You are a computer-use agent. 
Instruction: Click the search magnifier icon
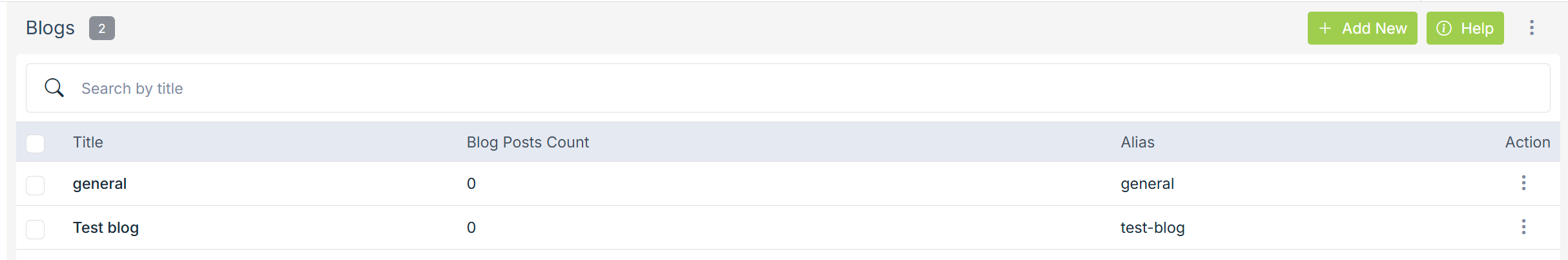pos(54,88)
